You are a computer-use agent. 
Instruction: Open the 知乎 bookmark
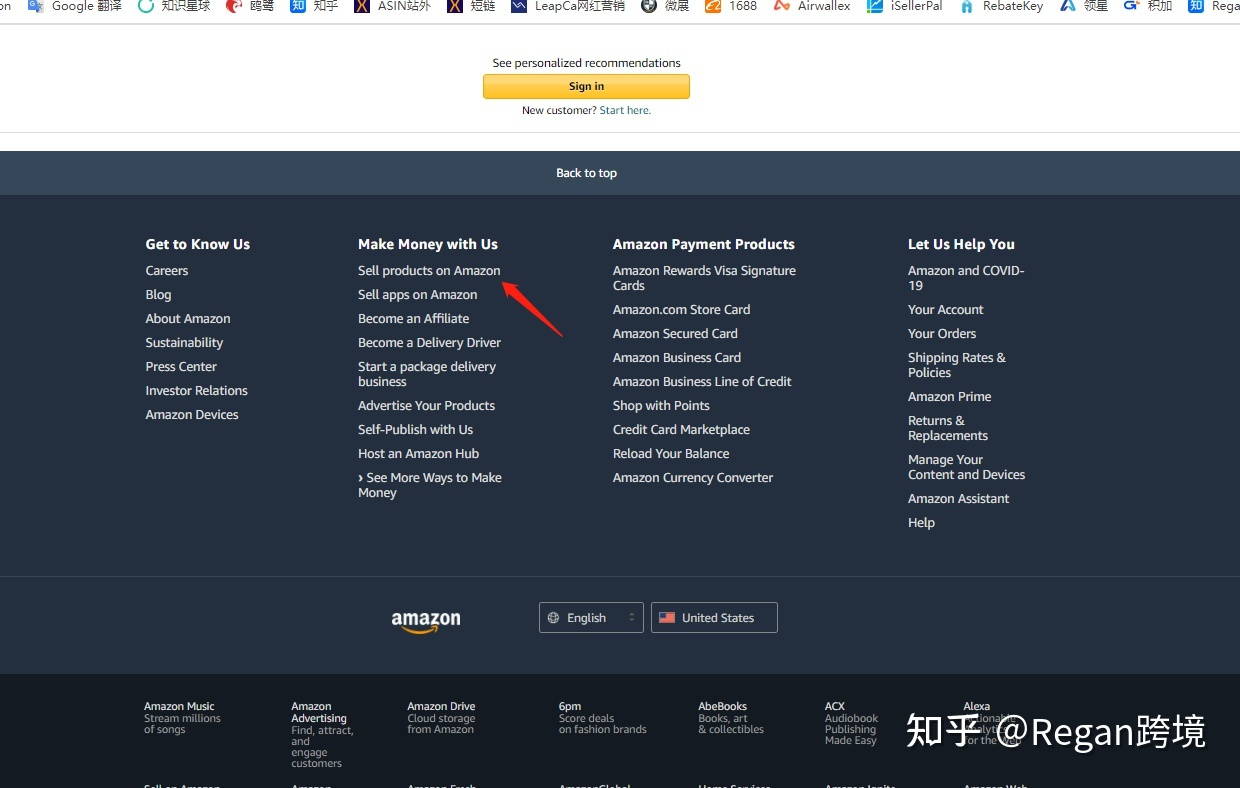click(314, 6)
